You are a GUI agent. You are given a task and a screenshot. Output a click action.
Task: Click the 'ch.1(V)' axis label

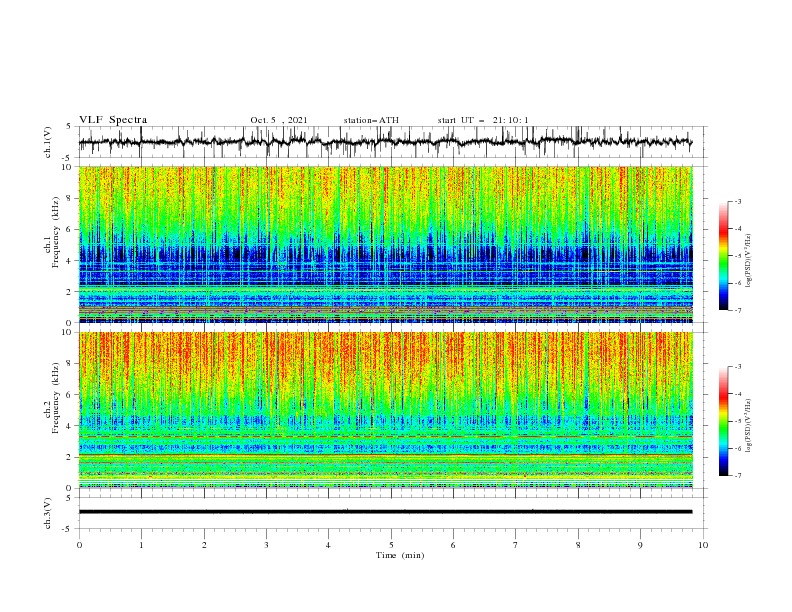tap(48, 142)
